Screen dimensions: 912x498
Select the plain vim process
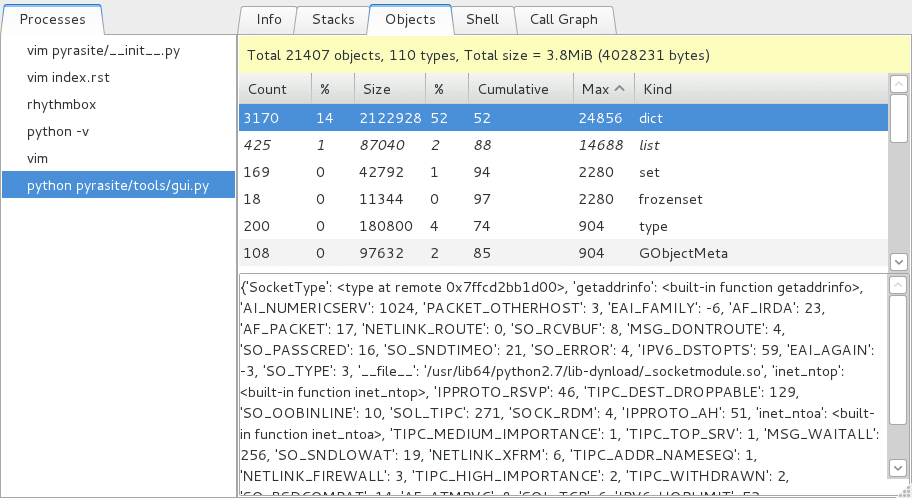pos(118,158)
